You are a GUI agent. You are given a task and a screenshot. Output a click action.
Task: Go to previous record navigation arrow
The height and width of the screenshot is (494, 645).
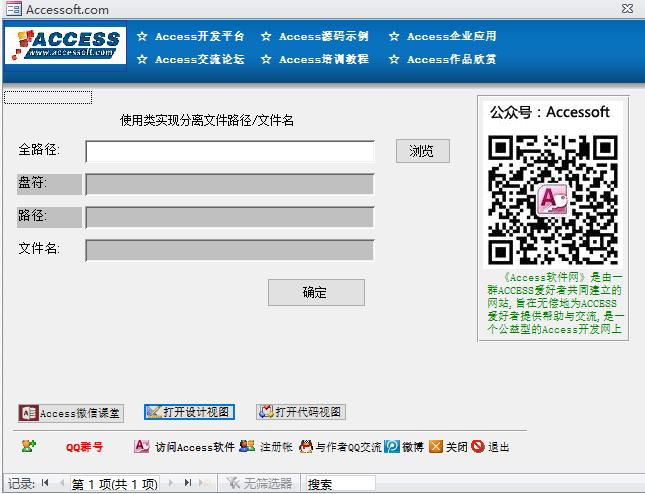(x=62, y=482)
